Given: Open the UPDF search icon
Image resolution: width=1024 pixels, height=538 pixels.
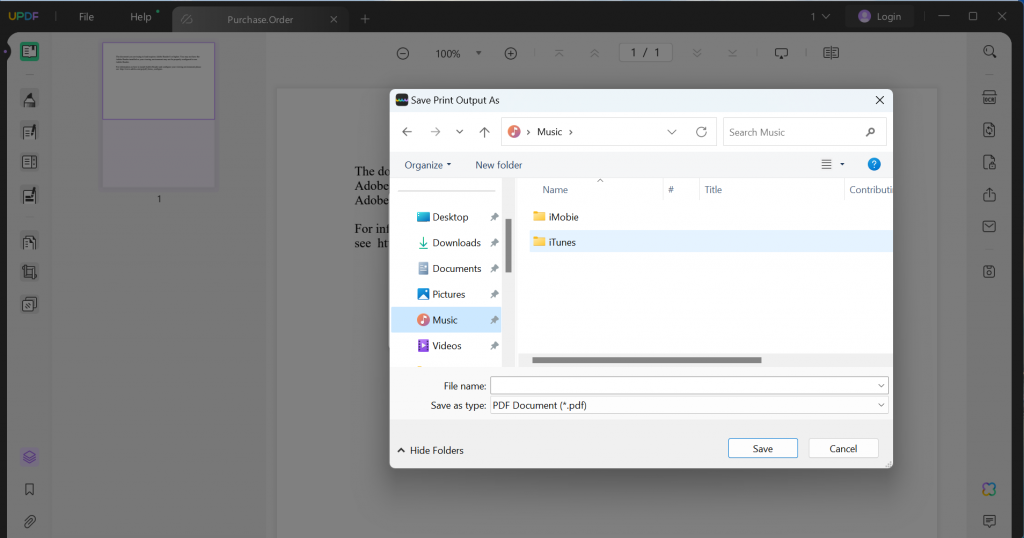Looking at the screenshot, I should pos(989,52).
